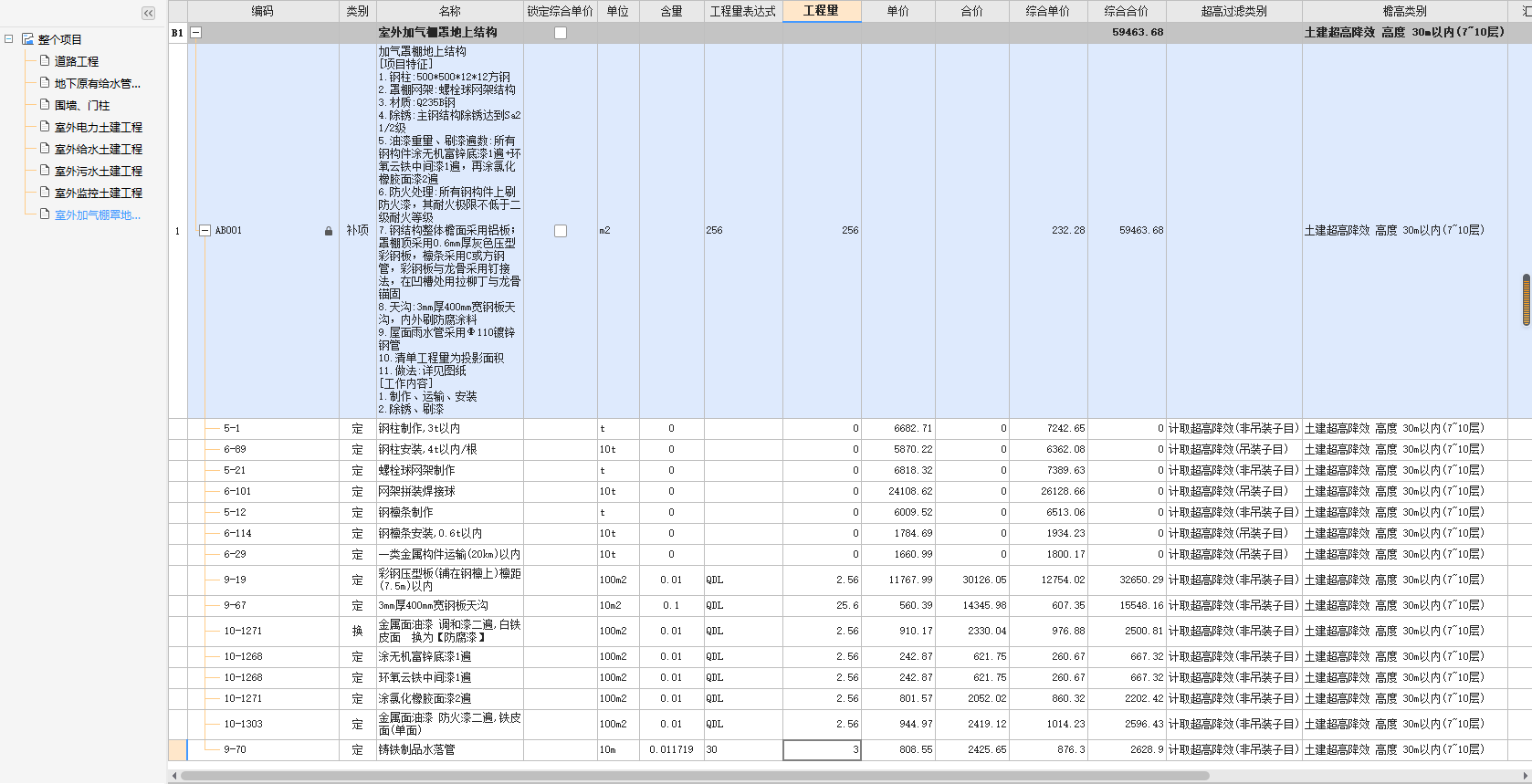Click the active 工程量 cell with value 3
Image resolution: width=1532 pixels, height=784 pixels.
tap(822, 749)
